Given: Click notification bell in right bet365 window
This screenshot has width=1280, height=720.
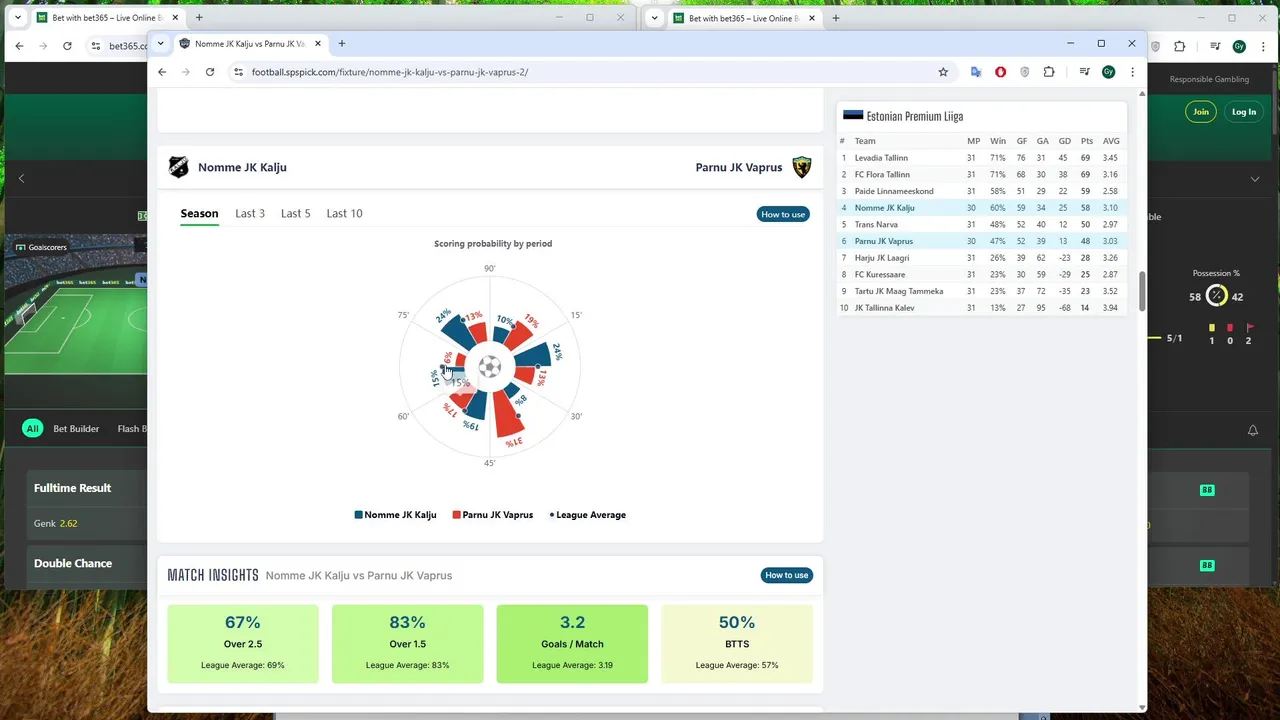Looking at the screenshot, I should point(1253,430).
